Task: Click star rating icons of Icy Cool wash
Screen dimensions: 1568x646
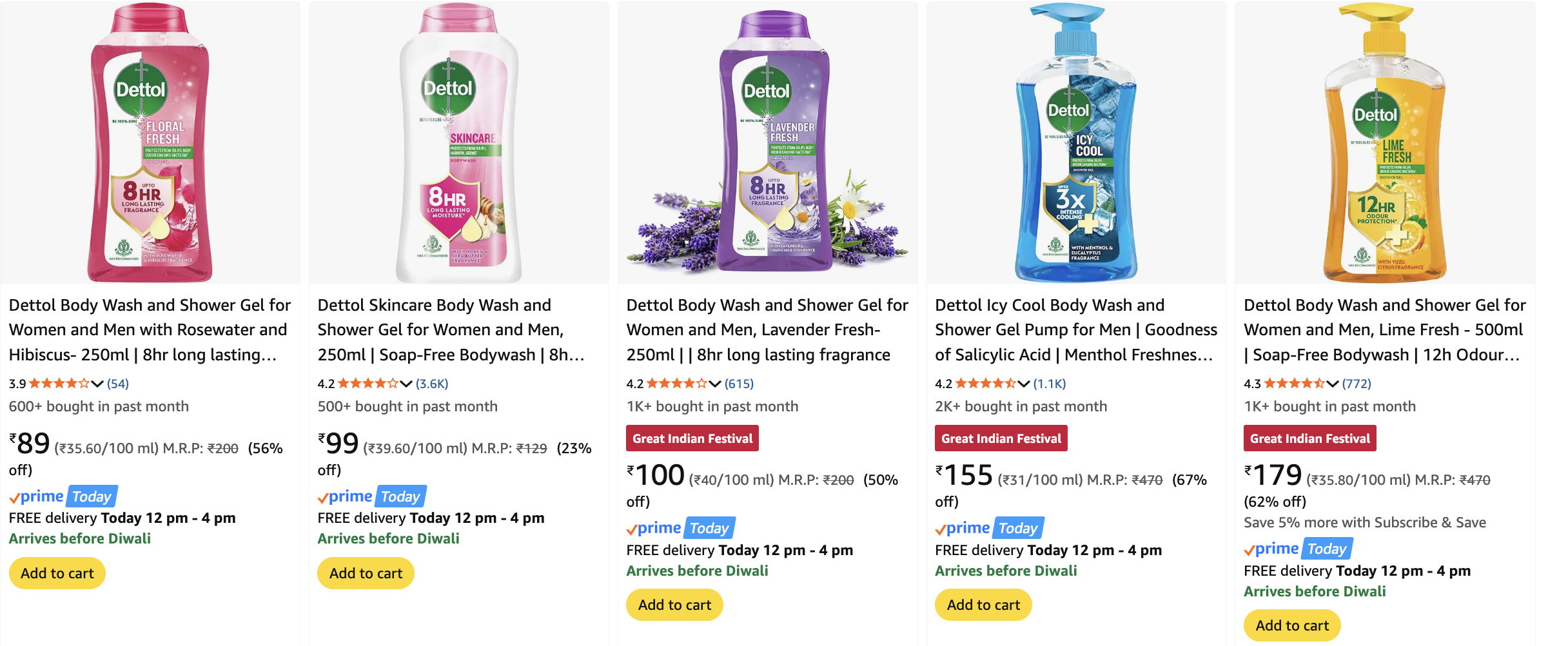Action: pos(986,384)
